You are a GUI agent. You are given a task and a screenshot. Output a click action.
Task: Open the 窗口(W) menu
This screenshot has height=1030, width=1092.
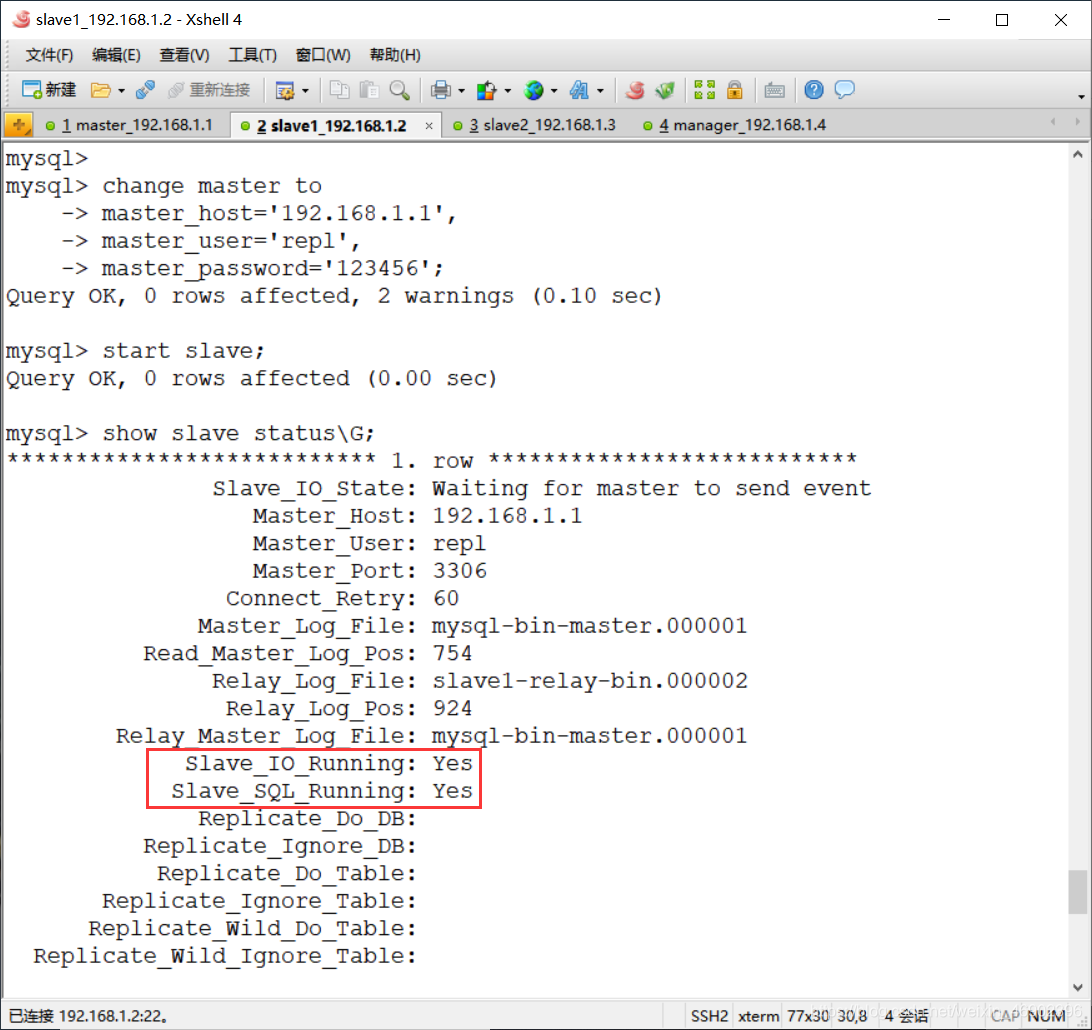(322, 55)
